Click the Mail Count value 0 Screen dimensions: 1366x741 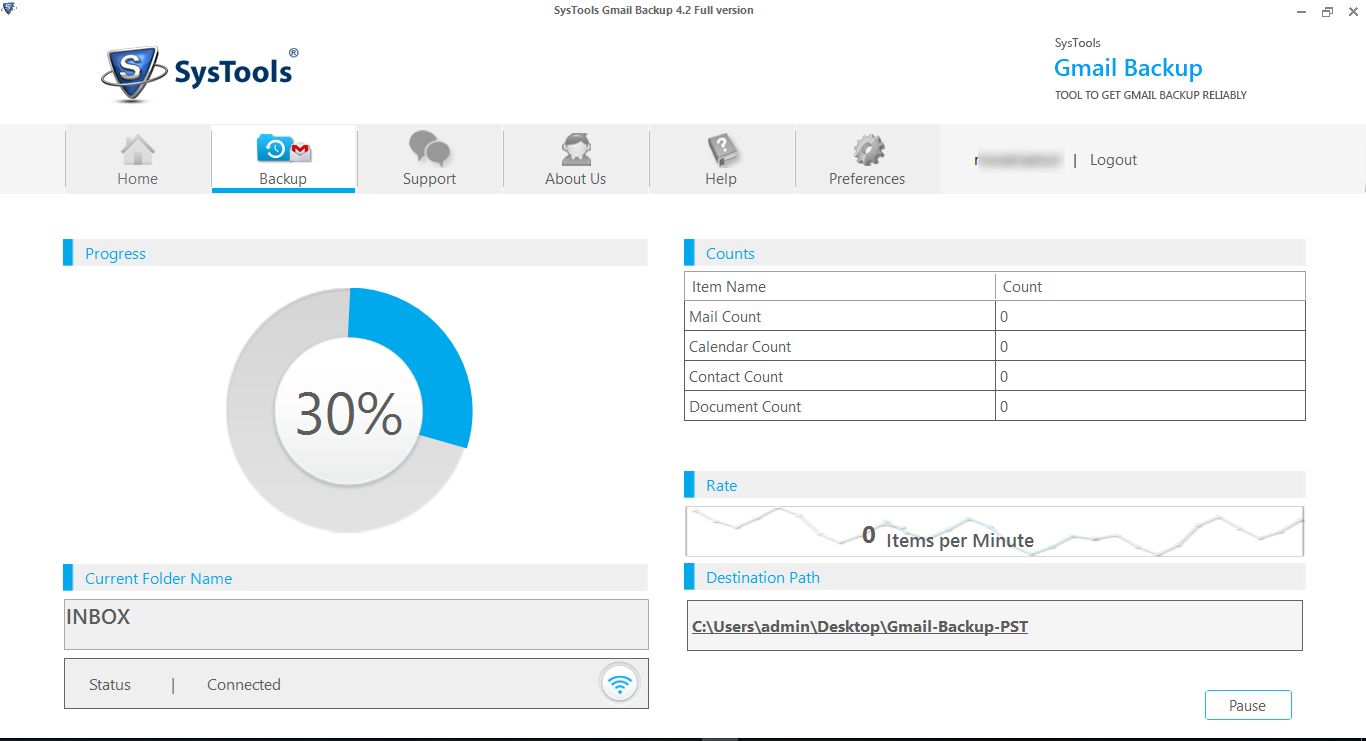[x=1004, y=317]
